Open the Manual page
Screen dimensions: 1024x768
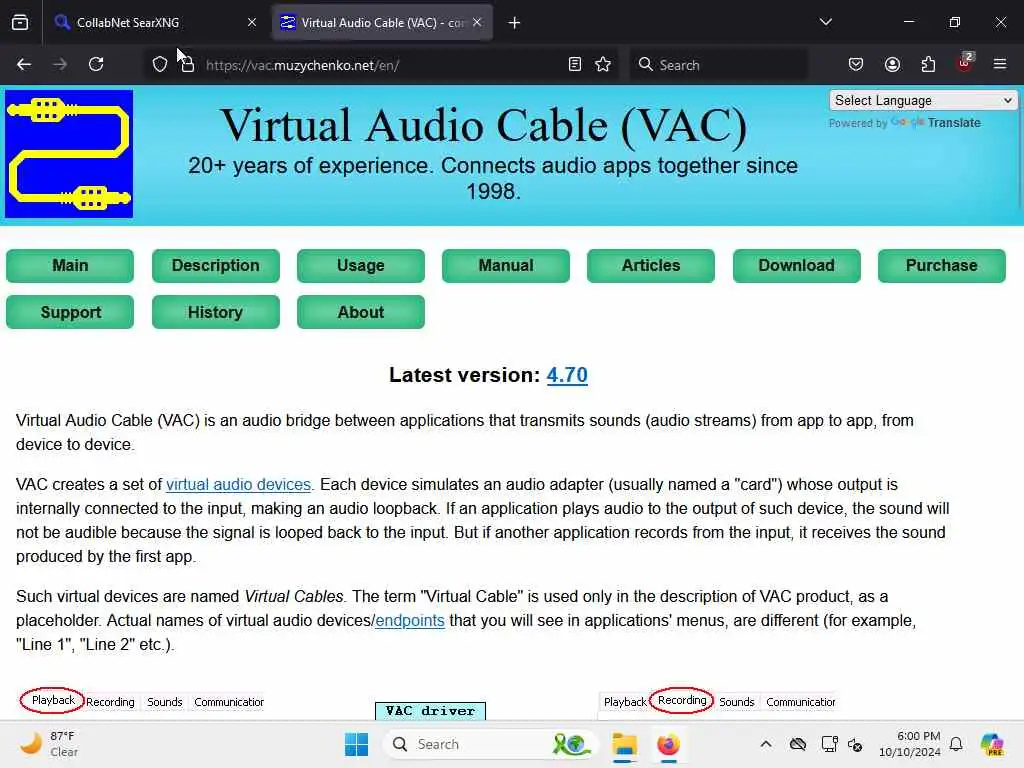click(x=505, y=266)
